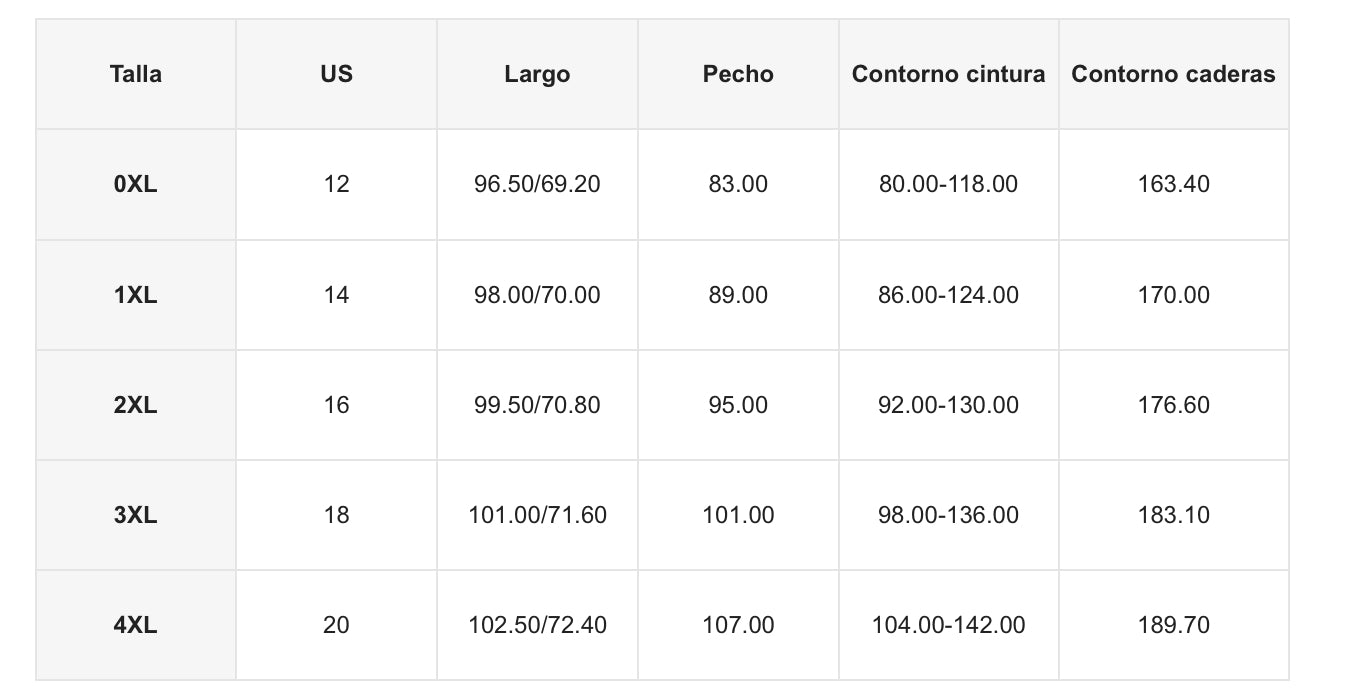Click the US column header

point(336,74)
